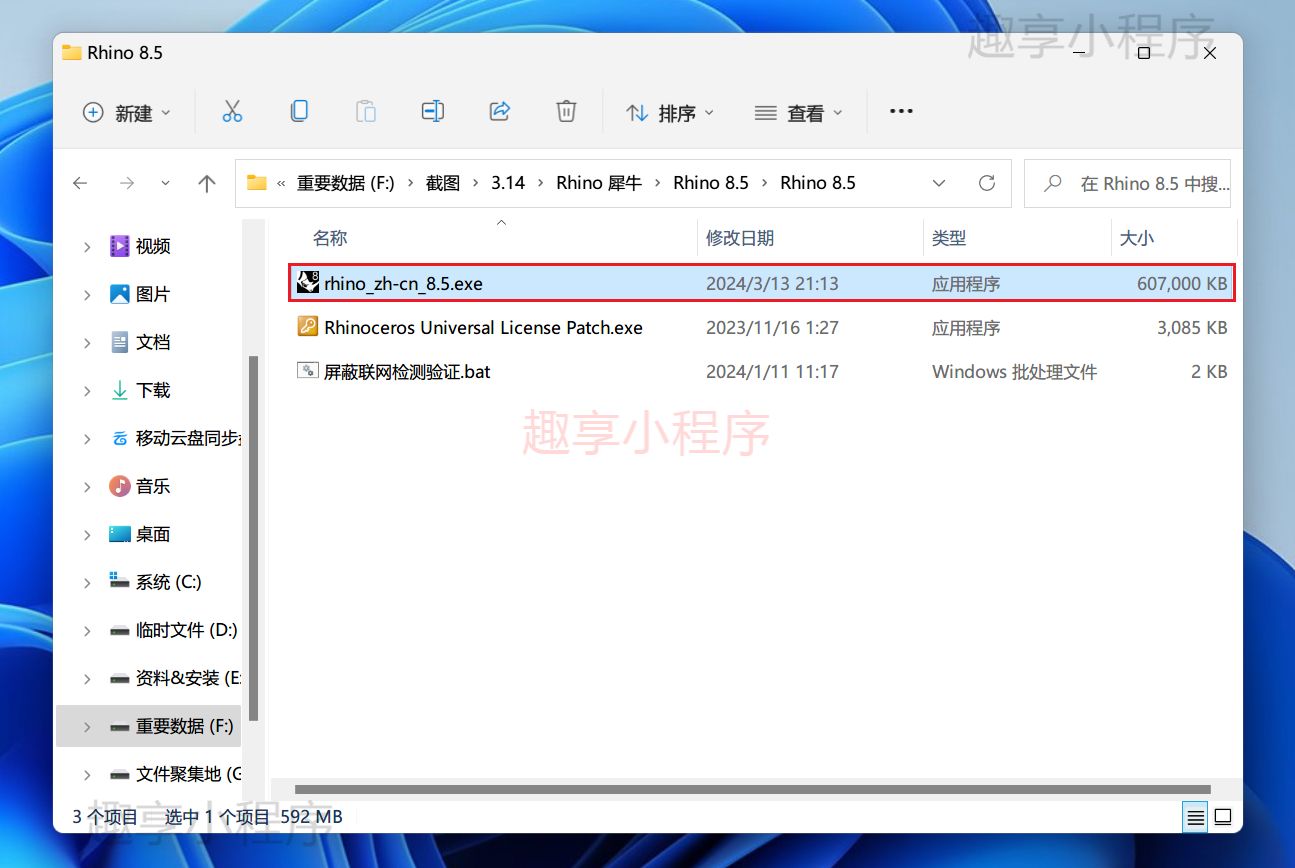Go forward with the right arrow
The image size is (1295, 868).
pyautogui.click(x=126, y=183)
